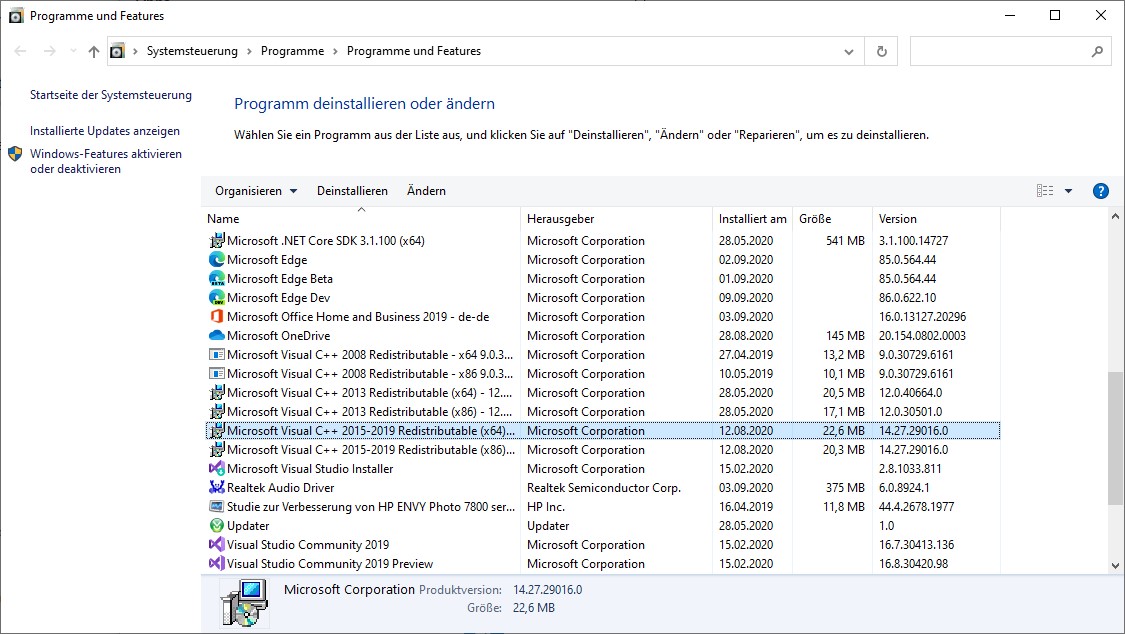Expand the view options dropdown arrow
The width and height of the screenshot is (1125, 634).
click(x=1068, y=191)
